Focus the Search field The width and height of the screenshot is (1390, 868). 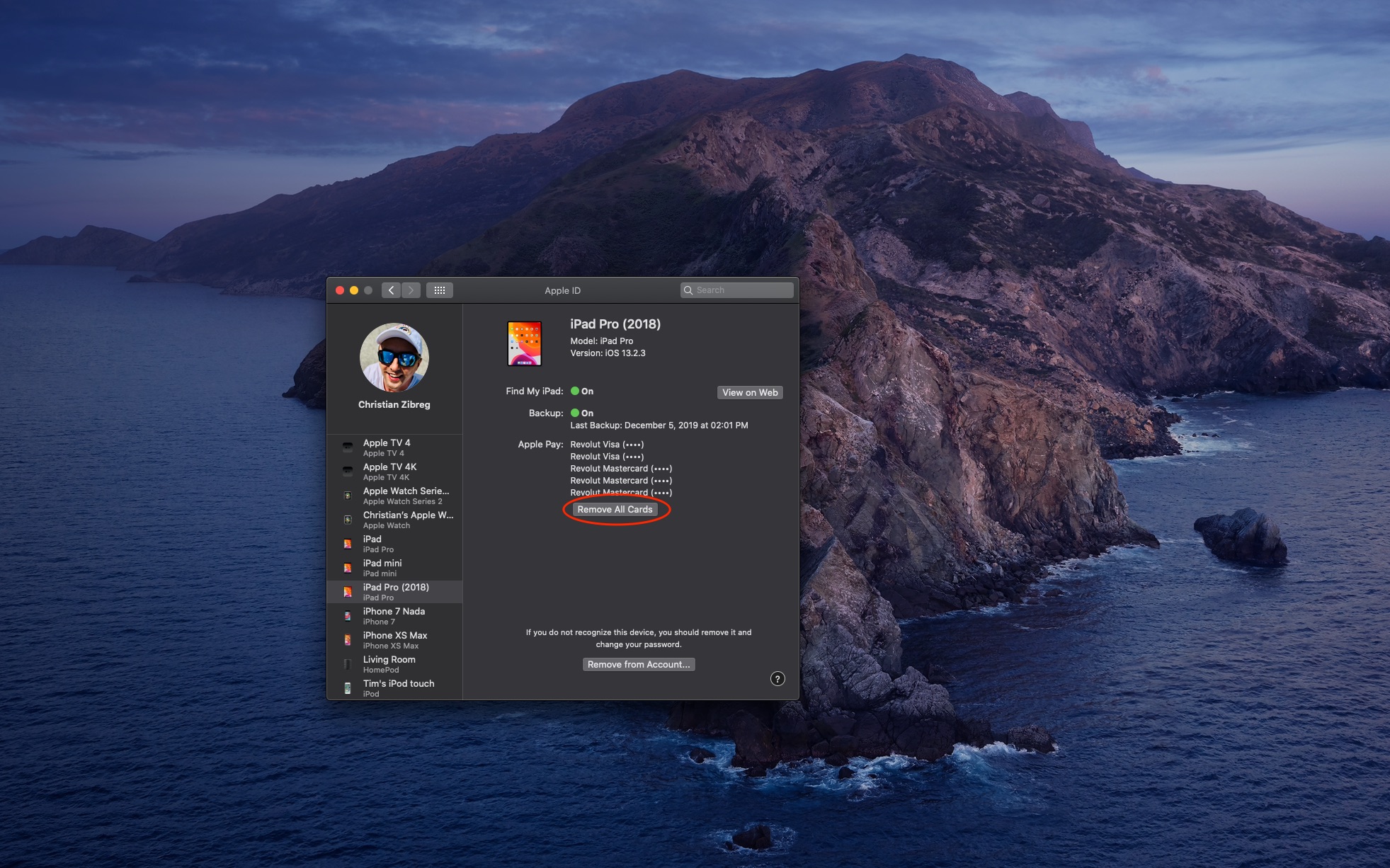[737, 290]
